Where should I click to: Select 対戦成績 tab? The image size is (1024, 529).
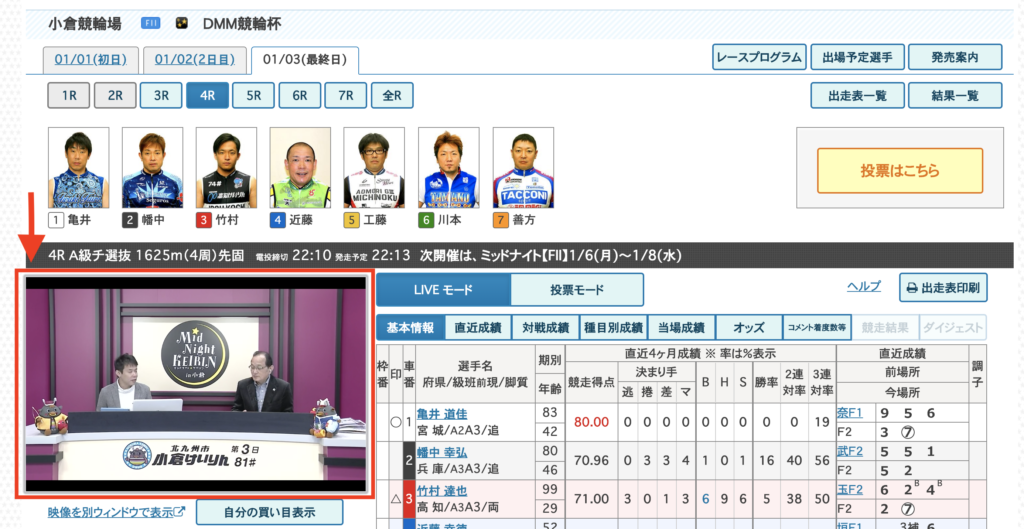tap(545, 328)
